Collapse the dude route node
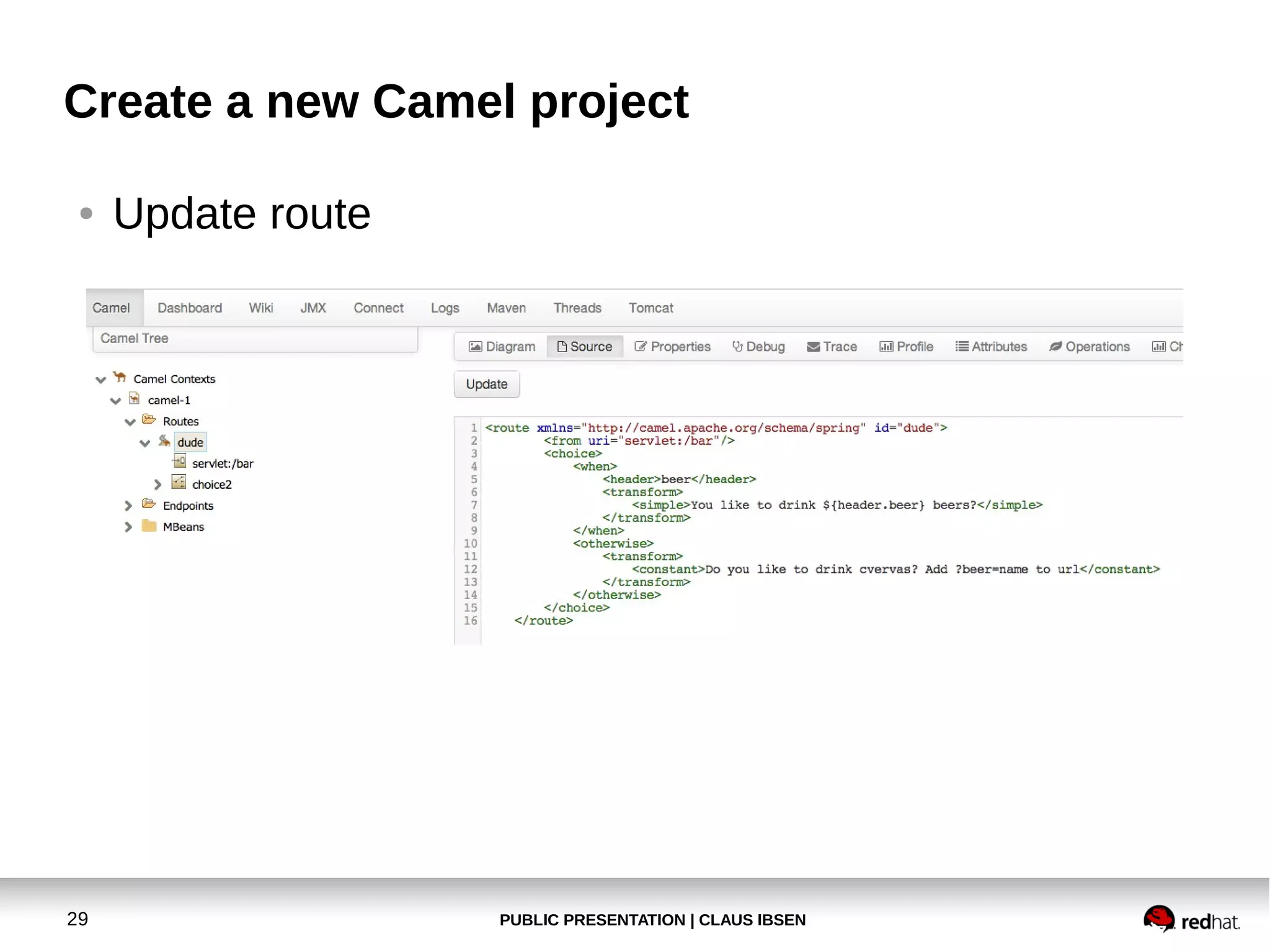 click(145, 443)
